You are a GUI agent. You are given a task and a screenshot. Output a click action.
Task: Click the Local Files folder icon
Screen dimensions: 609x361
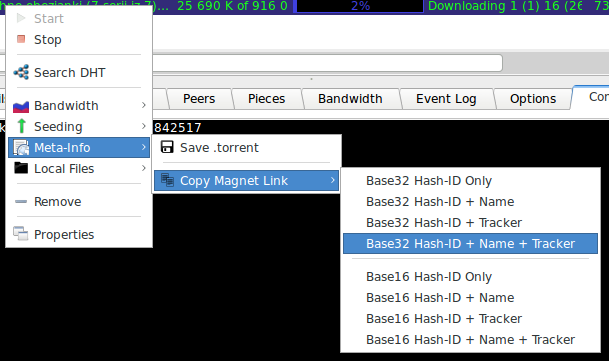tap(21, 168)
